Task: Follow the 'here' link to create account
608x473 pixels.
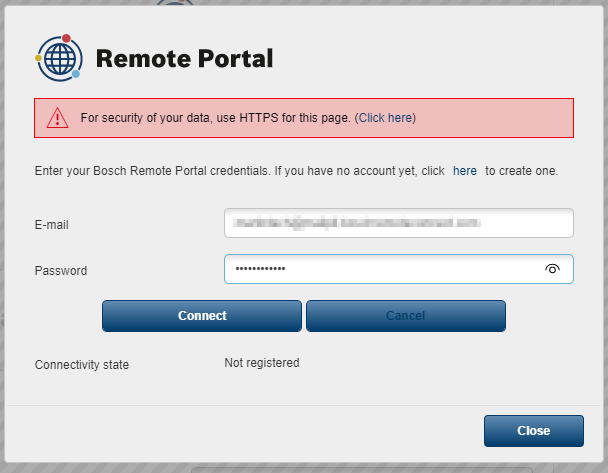Action: [465, 171]
